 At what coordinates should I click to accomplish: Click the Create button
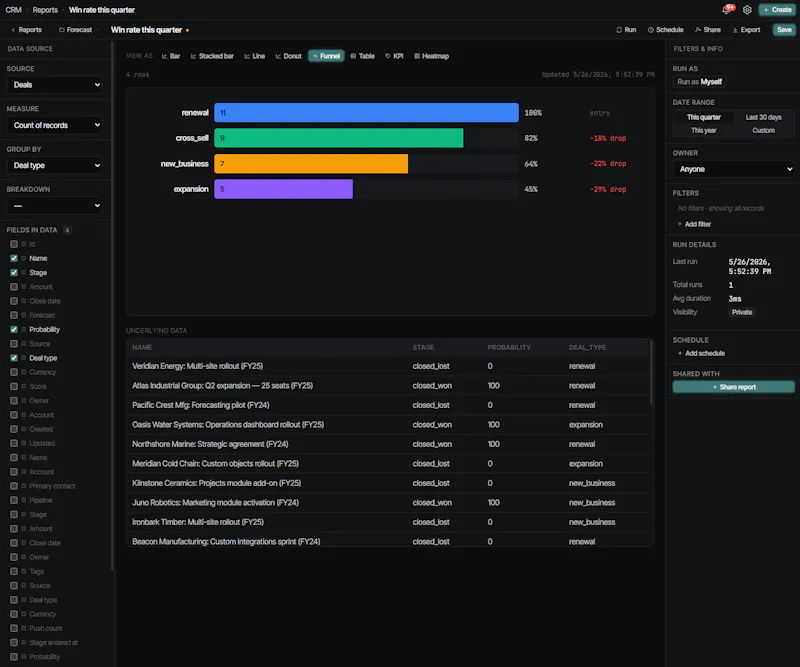[x=777, y=10]
